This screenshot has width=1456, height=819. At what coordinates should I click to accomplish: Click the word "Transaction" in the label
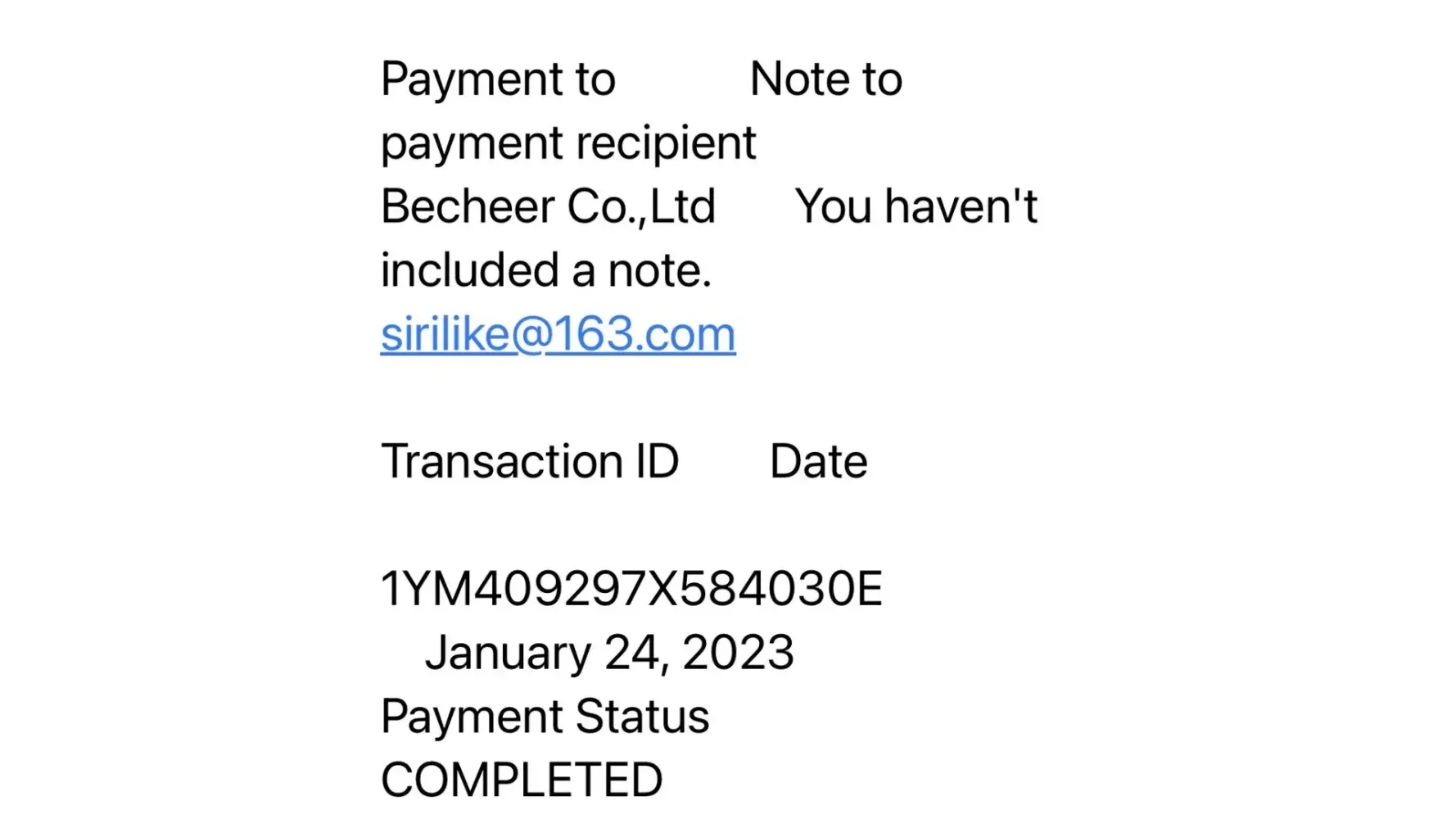coord(501,461)
